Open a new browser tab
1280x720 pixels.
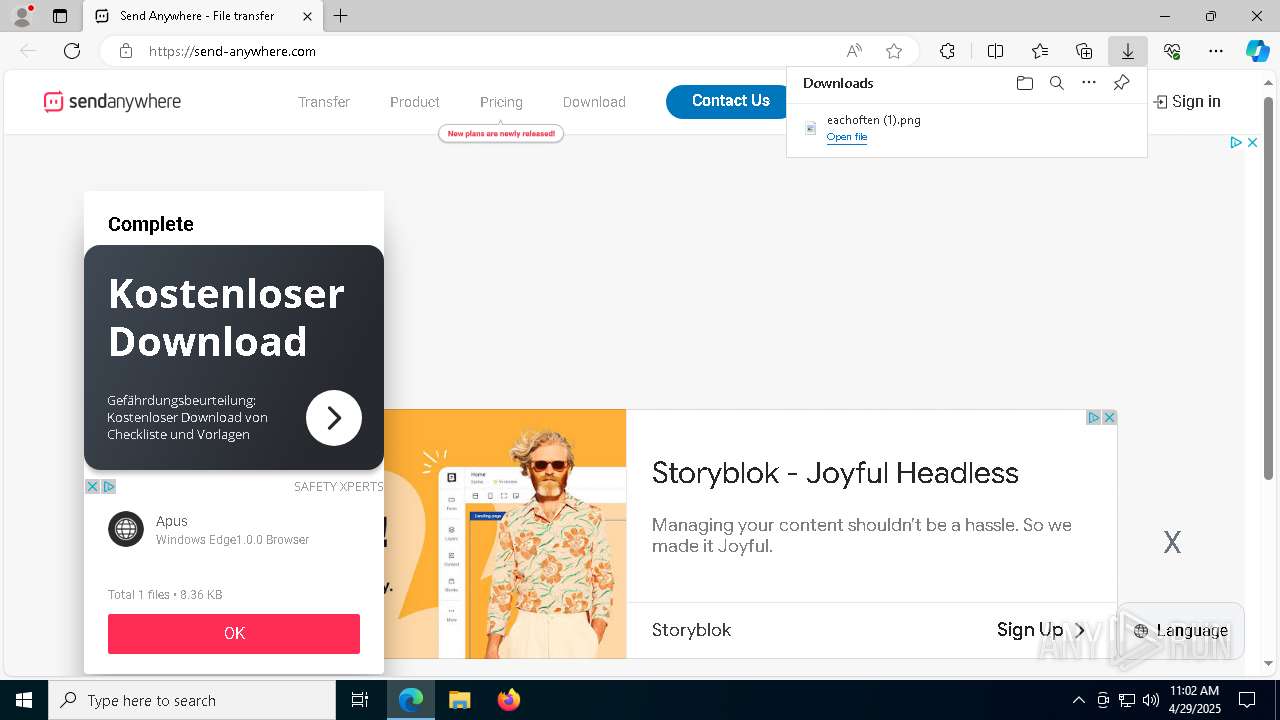341,16
